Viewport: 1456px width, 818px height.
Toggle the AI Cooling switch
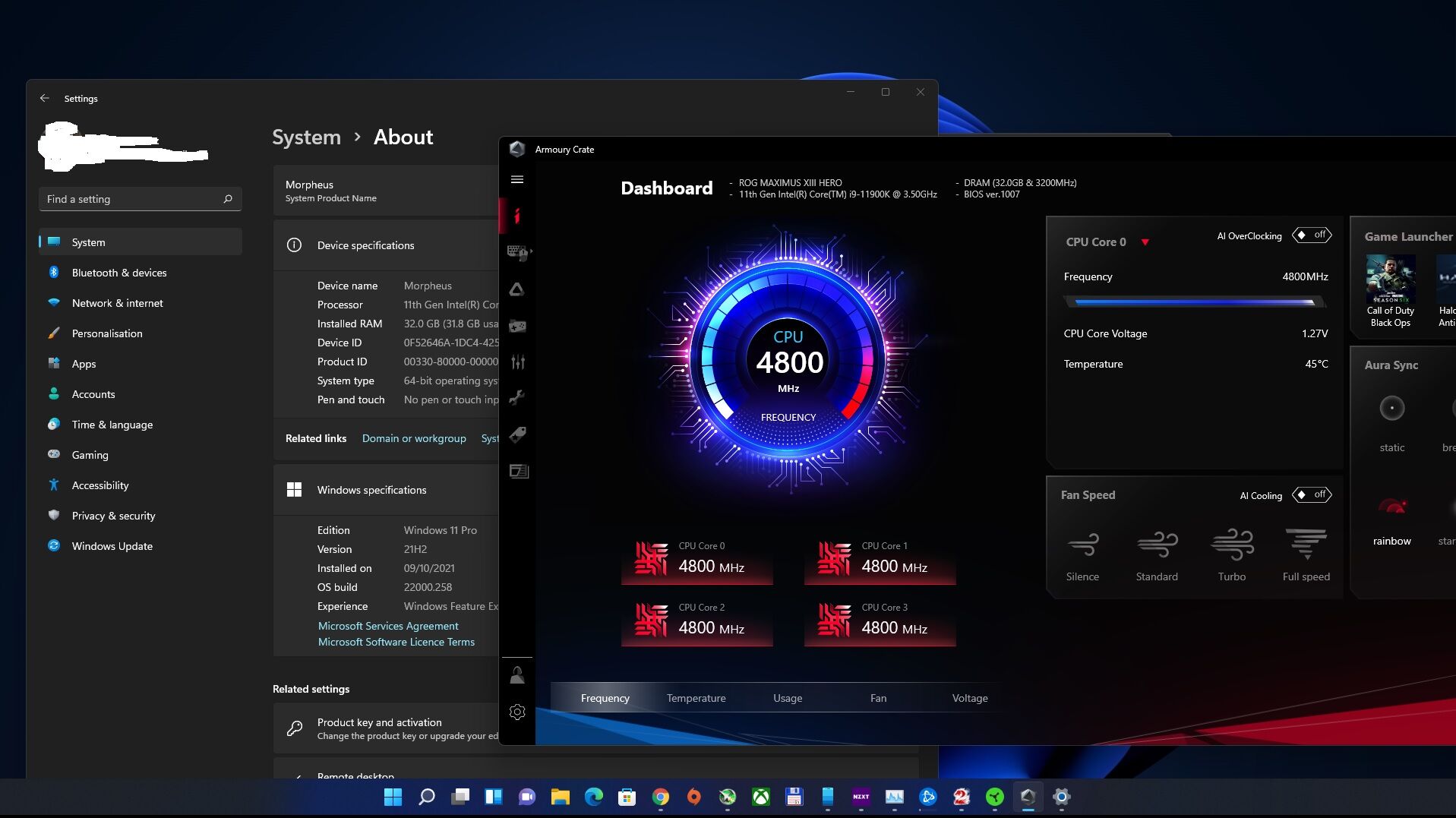pos(1312,495)
